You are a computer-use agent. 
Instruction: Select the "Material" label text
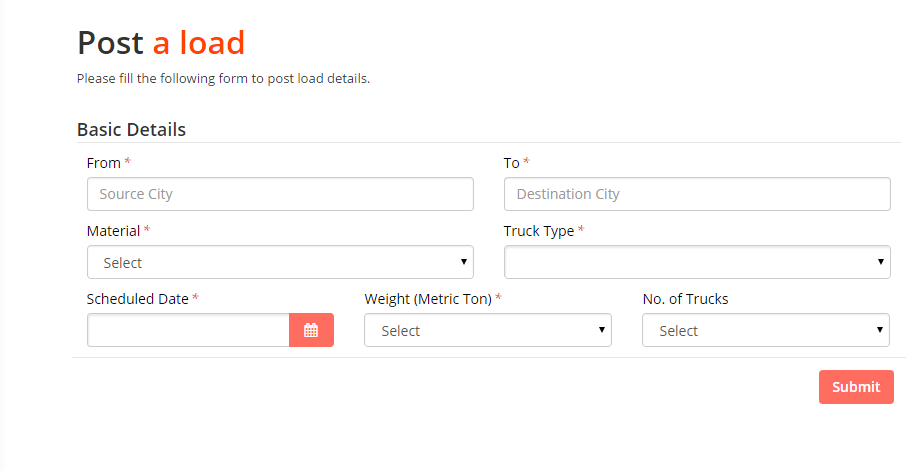113,230
